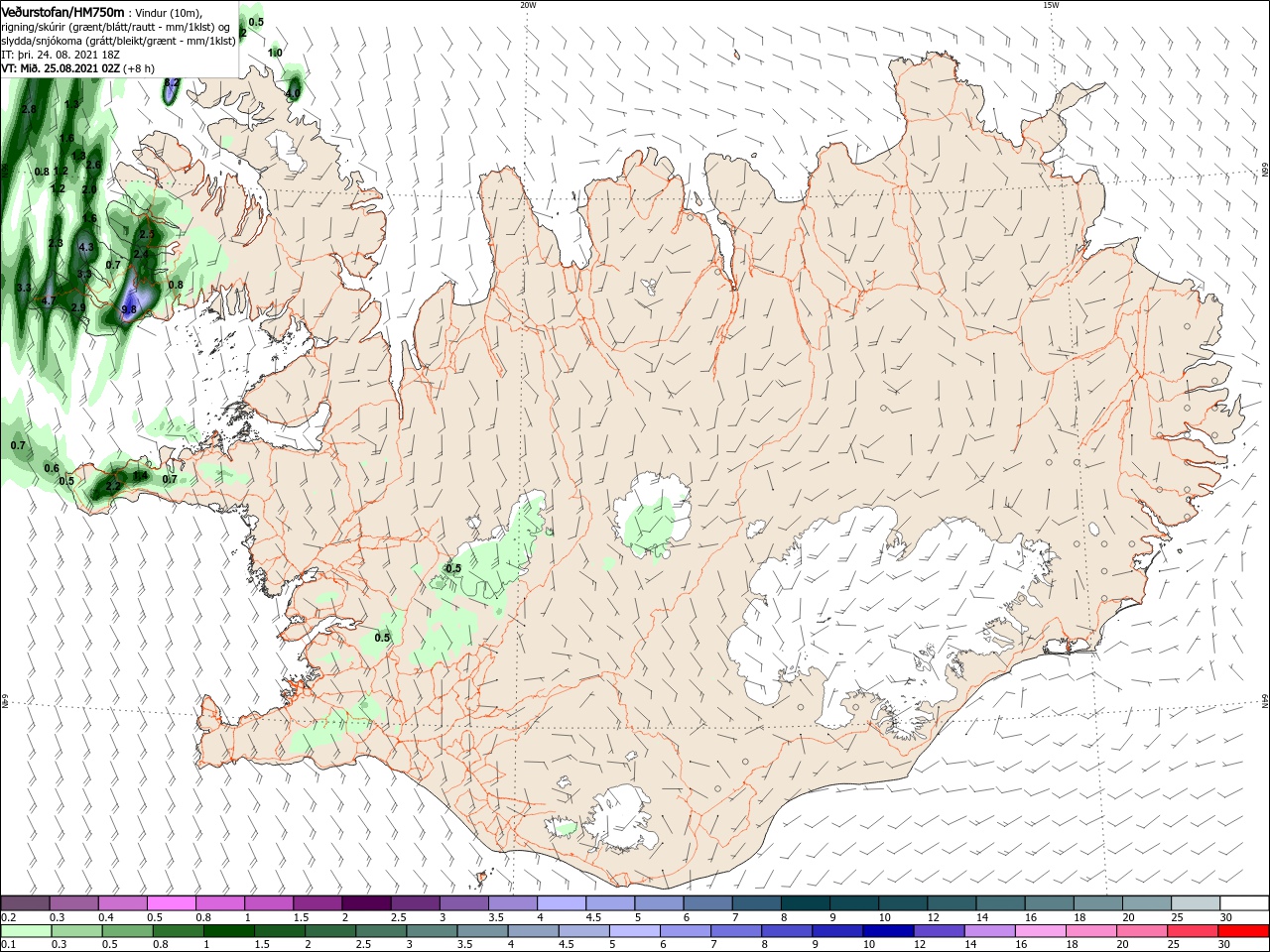Screen dimensions: 1270x952
Task: Click the 8.2 precipitation value label
Action: [172, 83]
